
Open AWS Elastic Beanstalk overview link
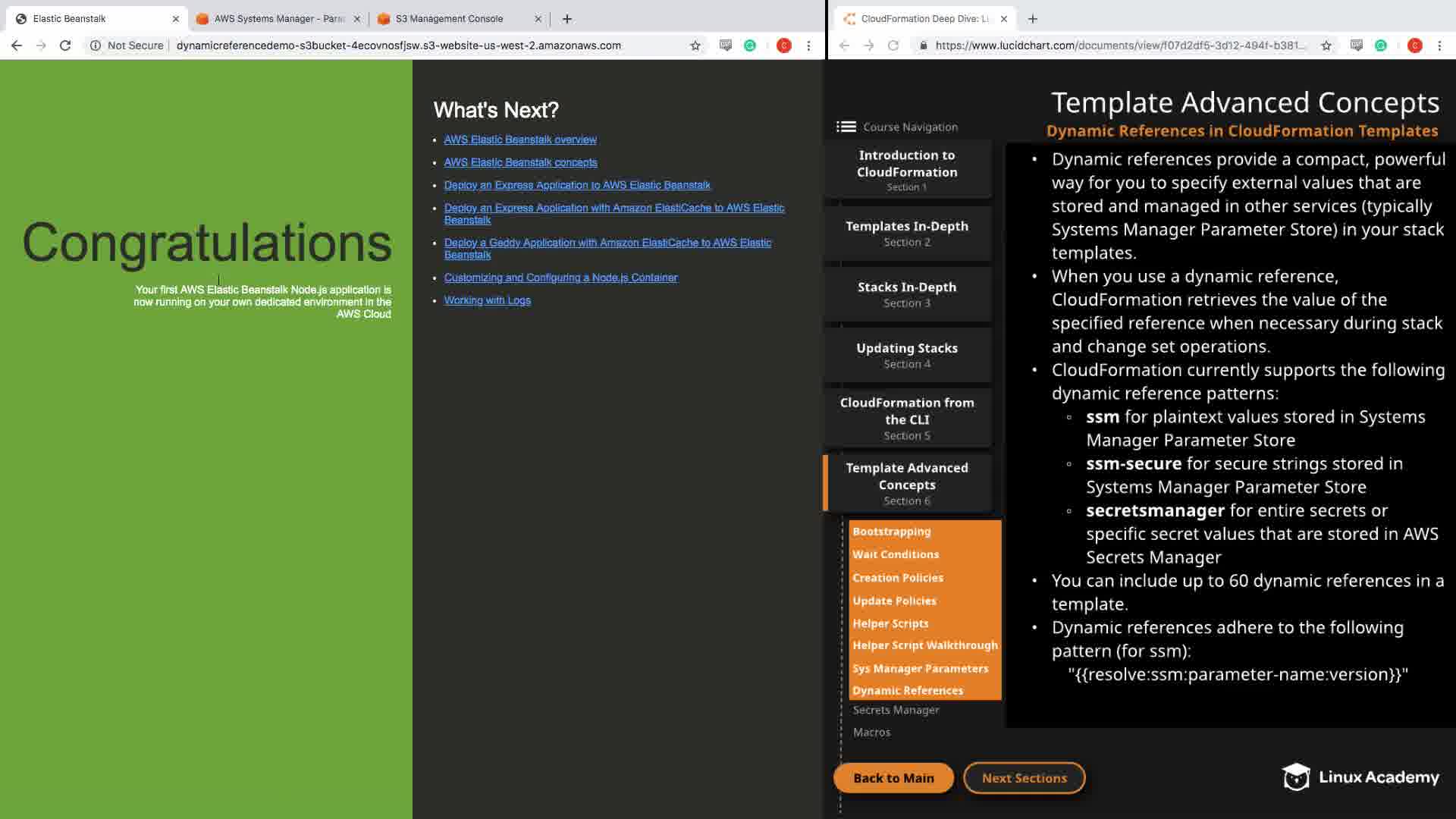click(520, 140)
